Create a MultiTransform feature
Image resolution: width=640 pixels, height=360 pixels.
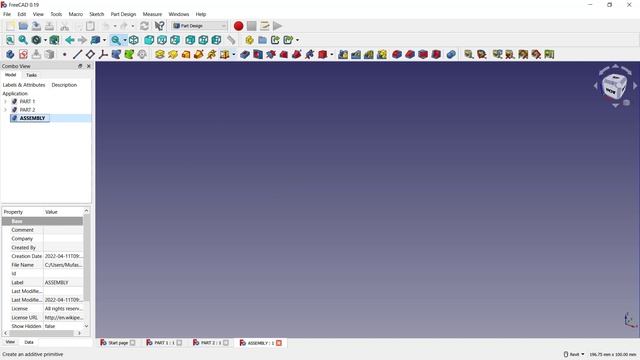pyautogui.click(x=382, y=54)
